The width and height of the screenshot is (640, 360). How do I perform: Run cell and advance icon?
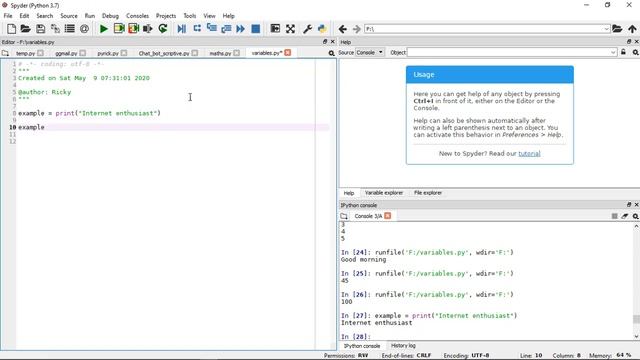133,29
